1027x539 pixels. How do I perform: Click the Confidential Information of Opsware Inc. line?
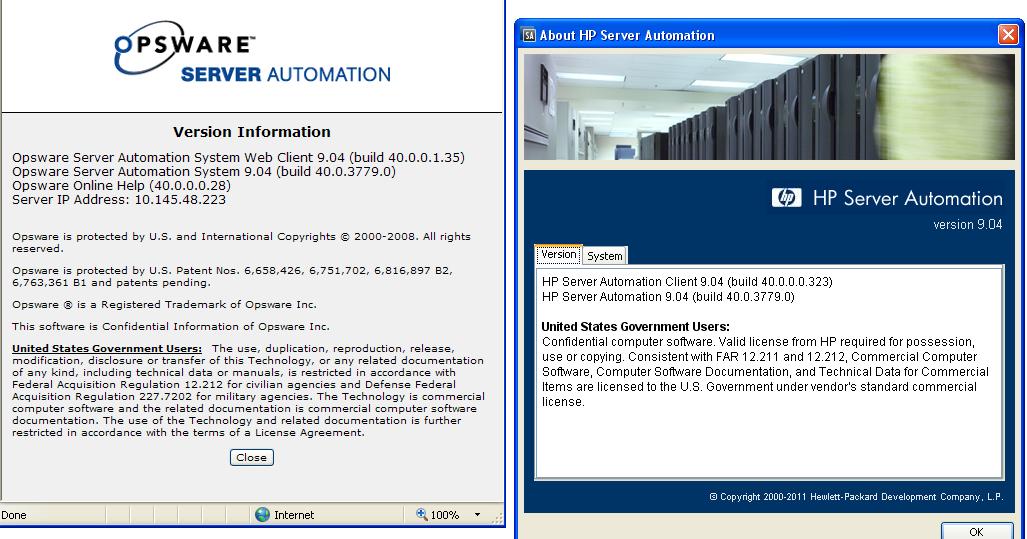(x=171, y=326)
